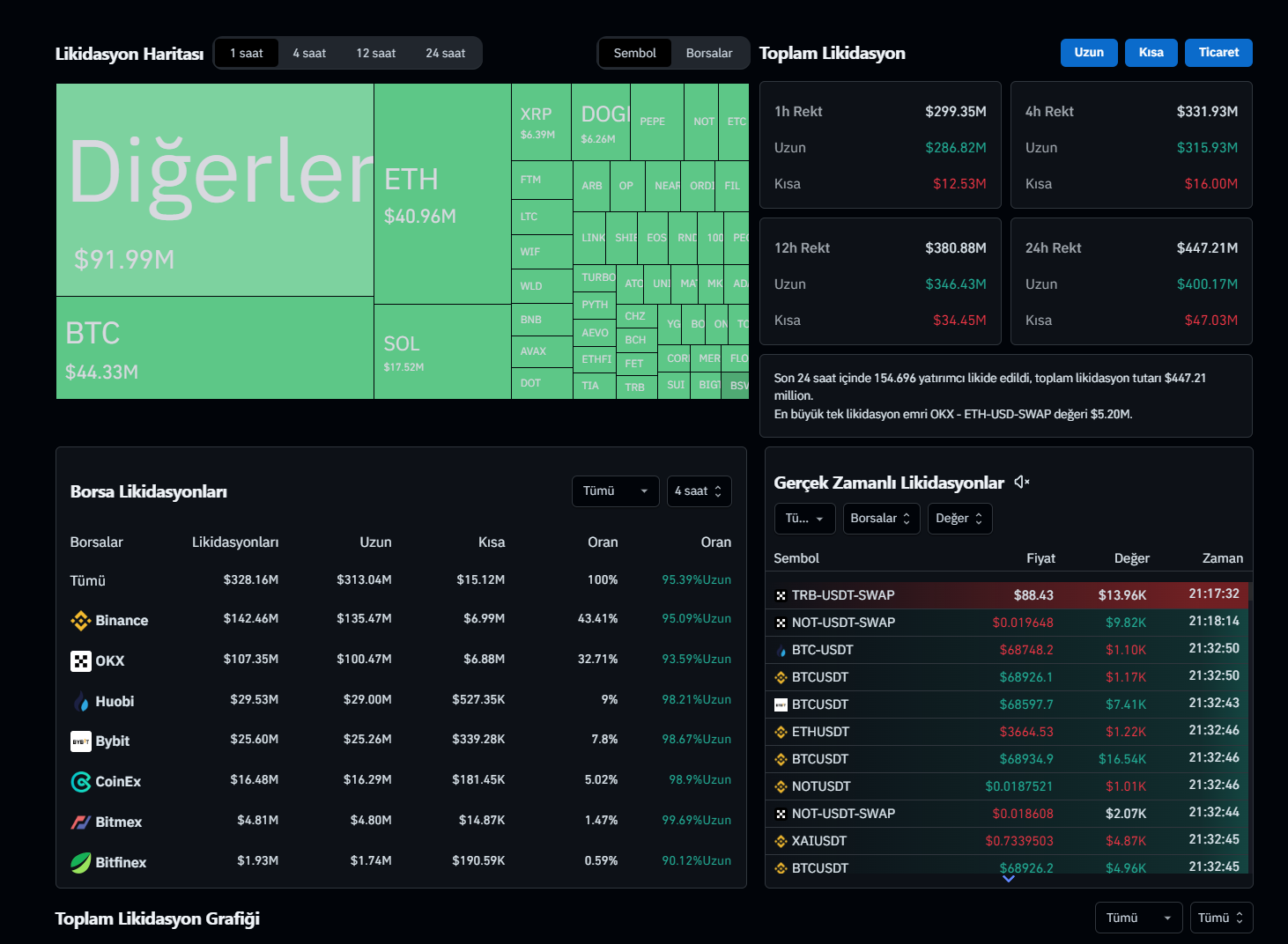Click the Binance icon on BTCUSDT $68926.1 row
Image resolution: width=1288 pixels, height=944 pixels.
(781, 678)
